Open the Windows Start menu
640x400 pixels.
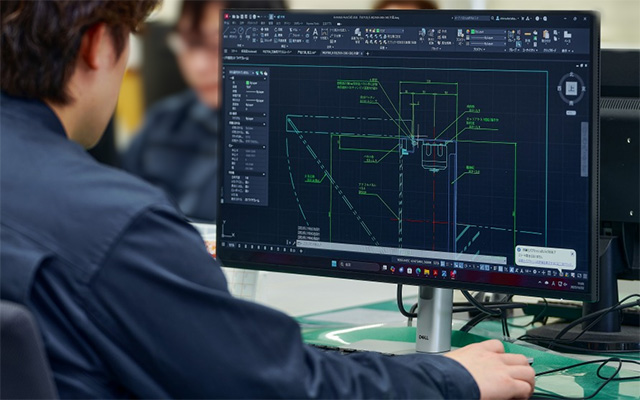334,264
